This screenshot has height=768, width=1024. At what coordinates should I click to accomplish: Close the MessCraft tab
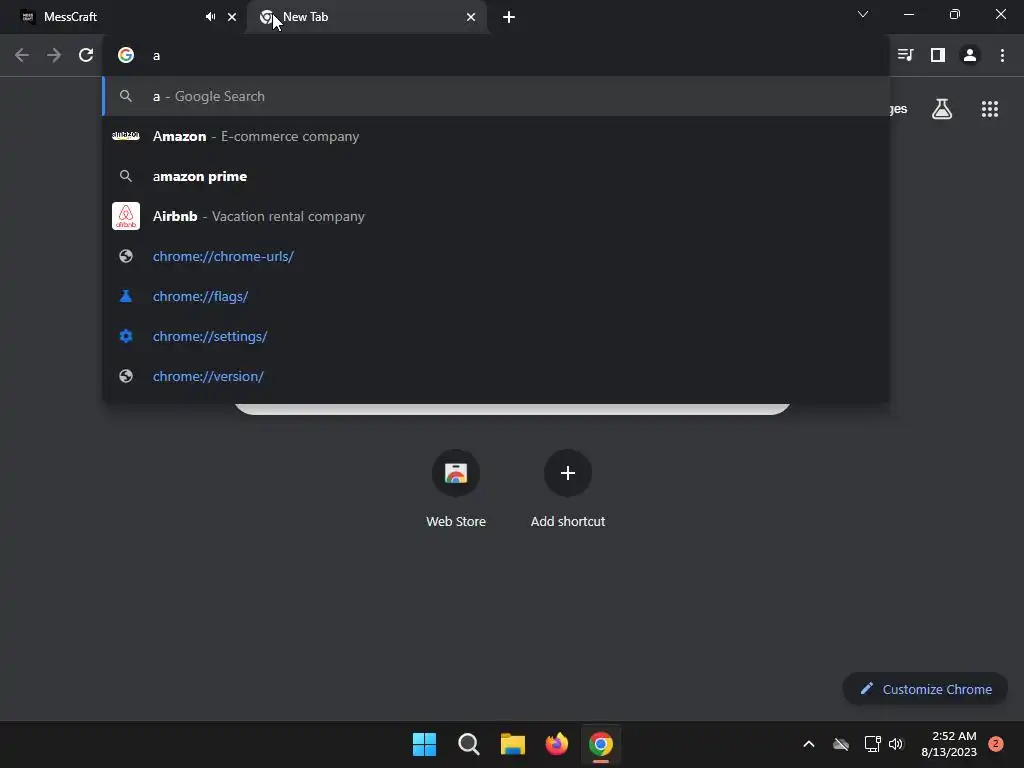pos(232,17)
